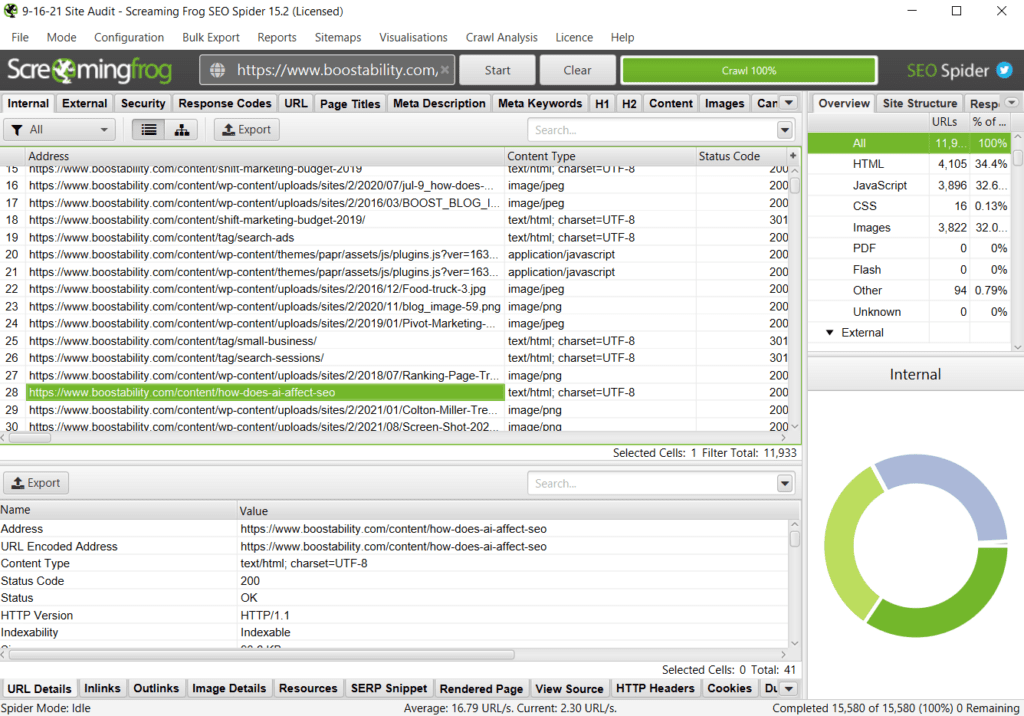1024x716 pixels.
Task: Click the top Export button
Action: (x=247, y=129)
